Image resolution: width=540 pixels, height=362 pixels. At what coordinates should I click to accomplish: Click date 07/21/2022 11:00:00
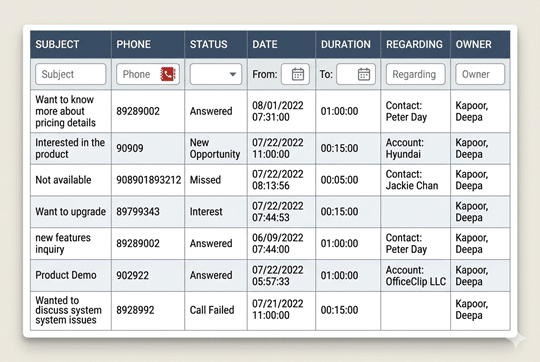(278, 309)
